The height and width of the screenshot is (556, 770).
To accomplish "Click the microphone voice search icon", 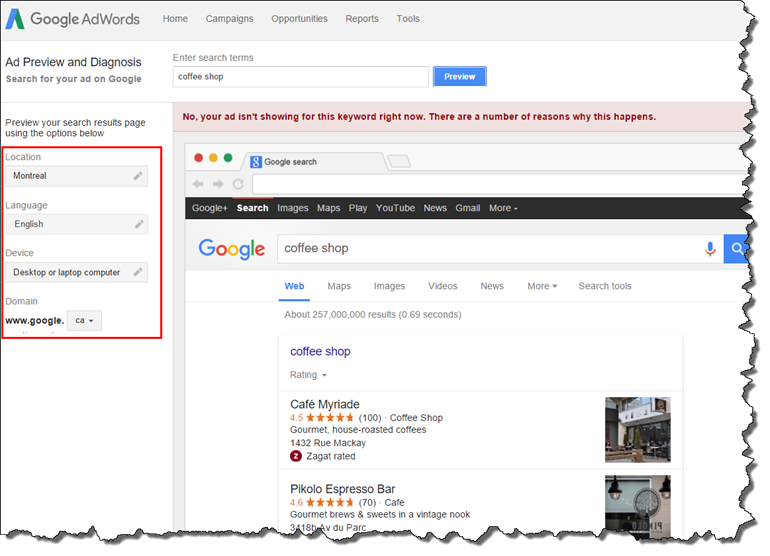I will point(711,248).
